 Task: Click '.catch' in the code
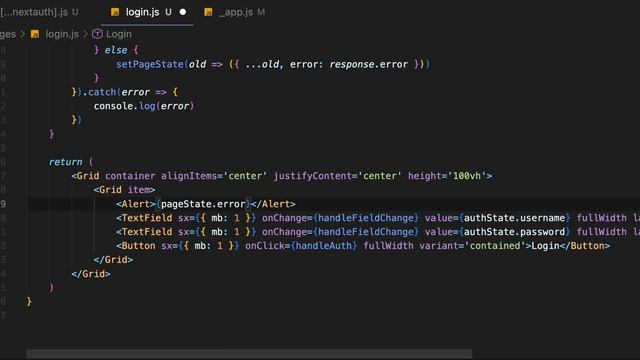coord(100,92)
